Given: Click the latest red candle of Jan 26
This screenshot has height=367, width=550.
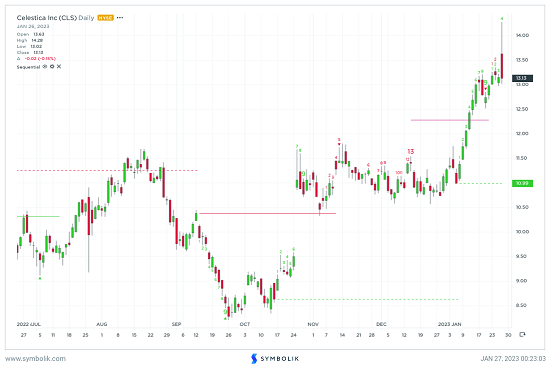Looking at the screenshot, I should tap(502, 66).
